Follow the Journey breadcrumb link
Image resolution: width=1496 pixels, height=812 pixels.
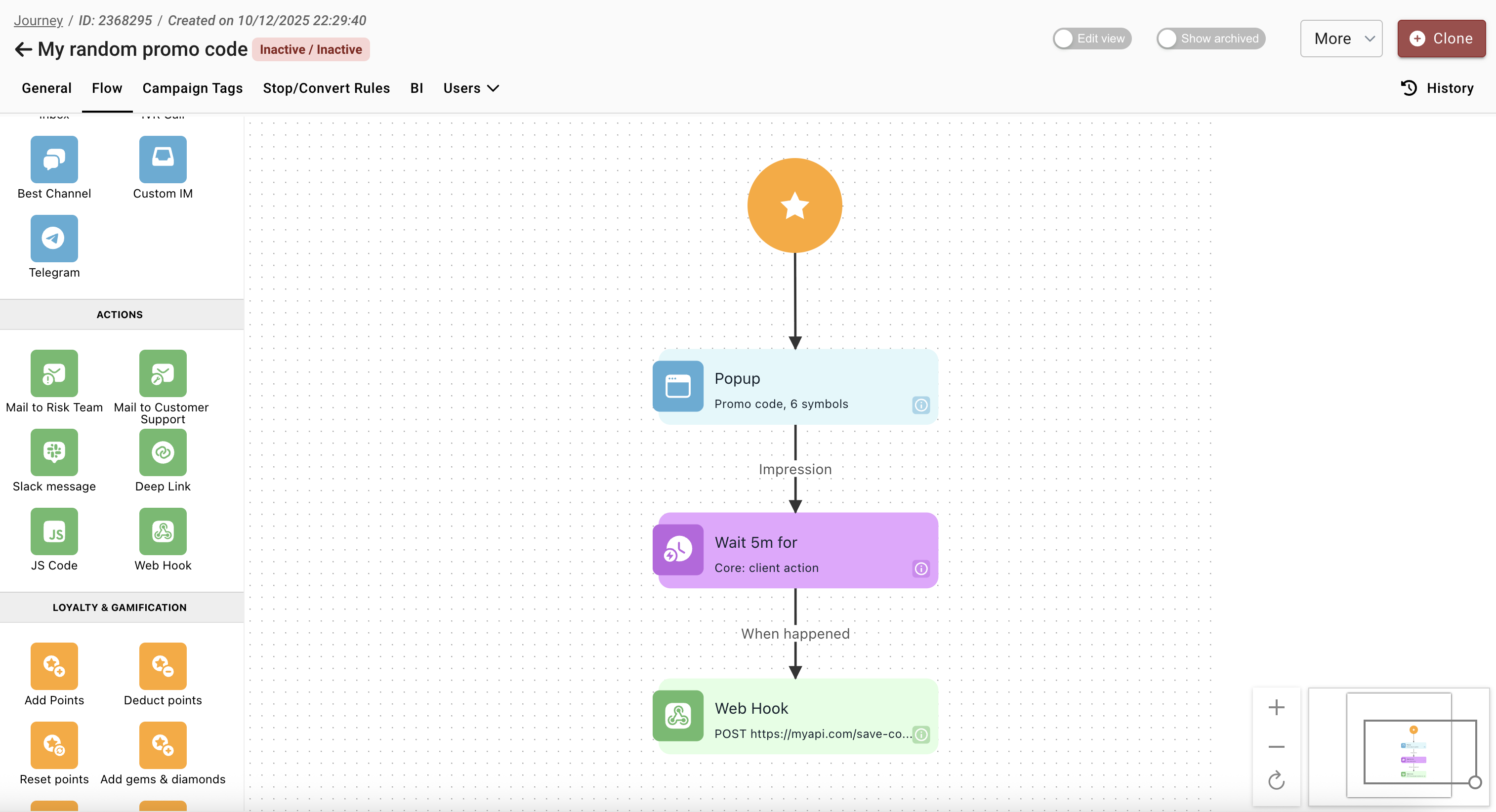(39, 20)
